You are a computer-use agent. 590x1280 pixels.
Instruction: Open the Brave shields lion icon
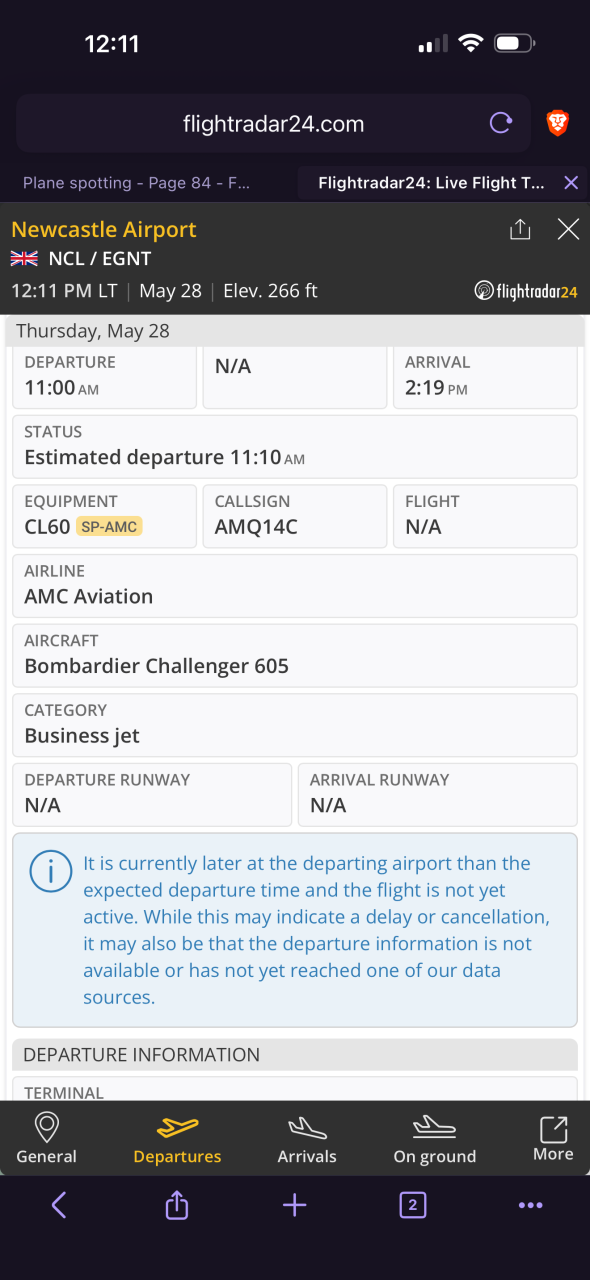[x=557, y=124]
